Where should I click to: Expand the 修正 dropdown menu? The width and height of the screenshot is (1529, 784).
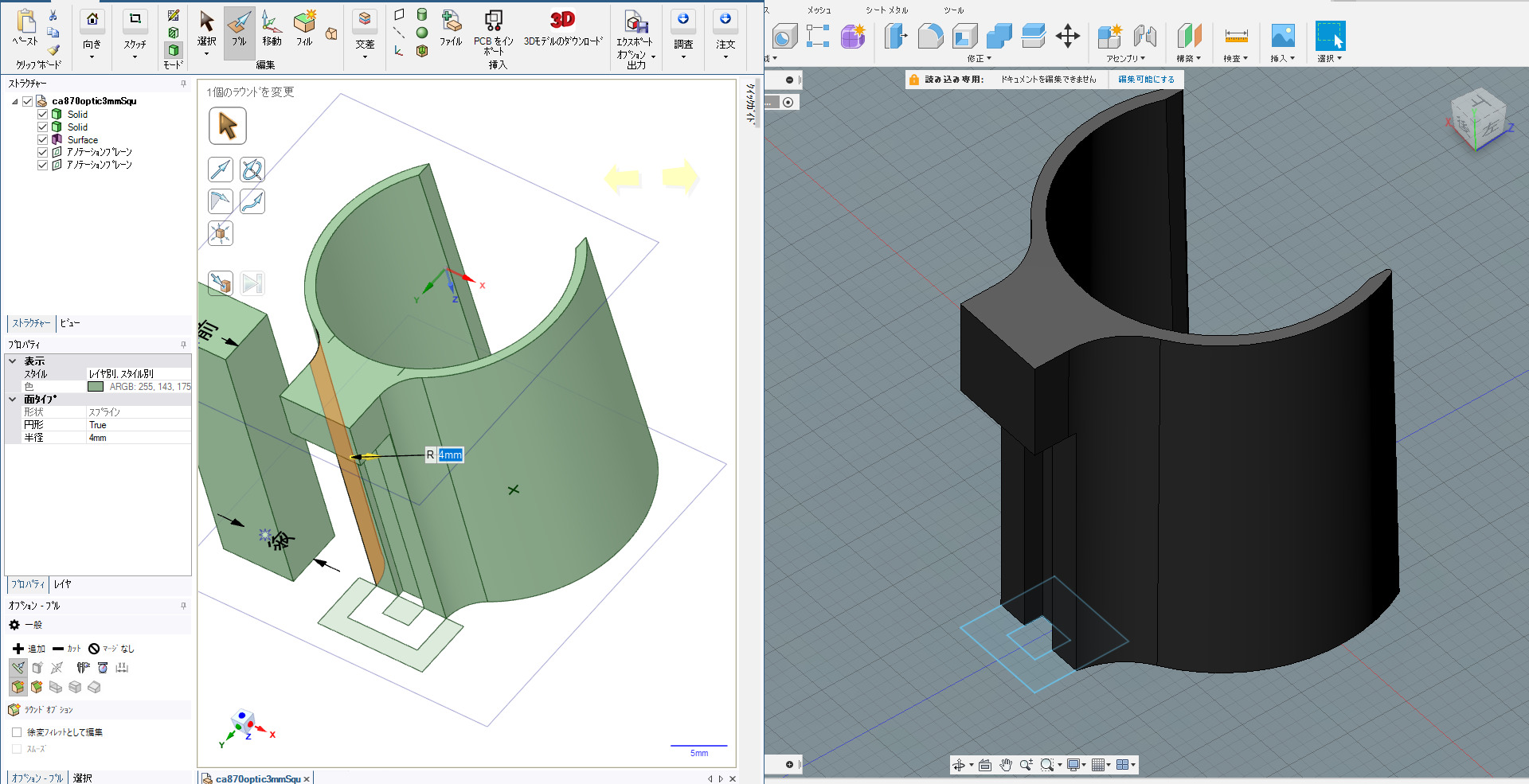coord(980,58)
